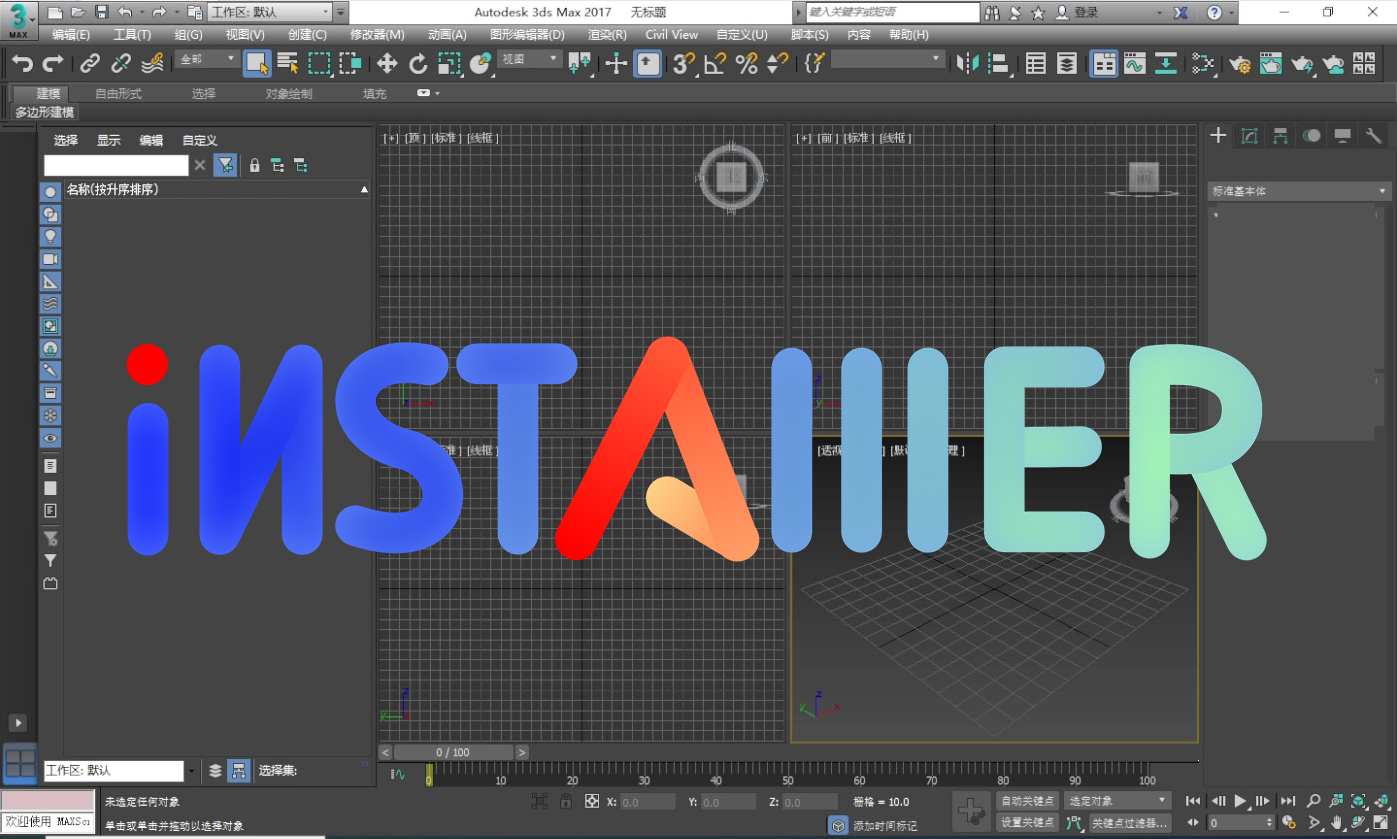Open the Utilities wrench panel
The width and height of the screenshot is (1397, 839).
[x=1373, y=136]
